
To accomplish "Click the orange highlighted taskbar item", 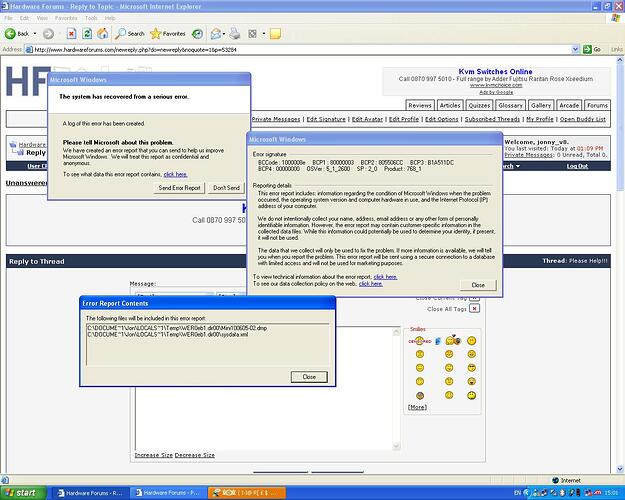I will click(x=247, y=493).
